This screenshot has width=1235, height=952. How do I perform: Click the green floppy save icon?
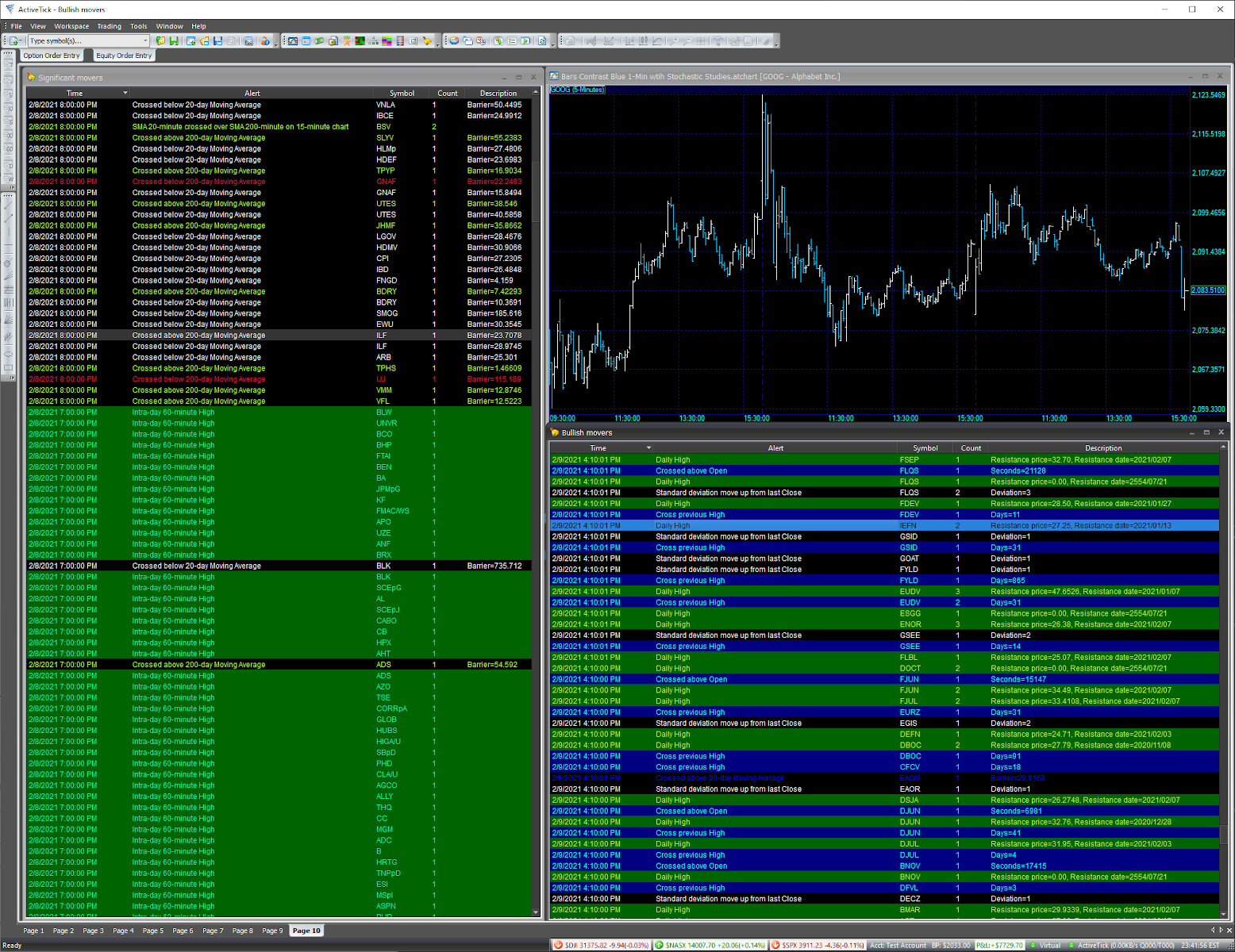(x=174, y=40)
